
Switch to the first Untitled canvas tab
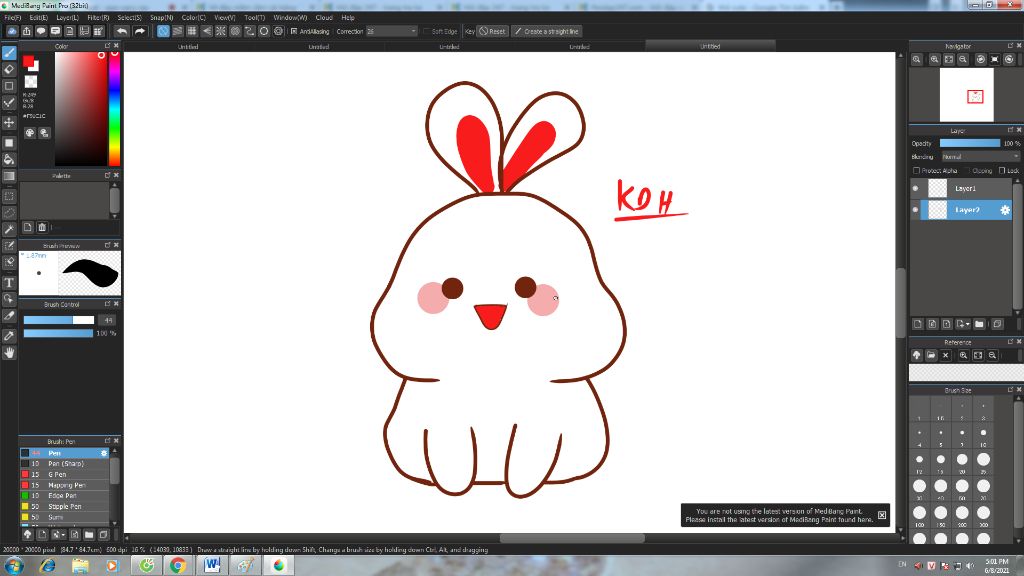click(x=188, y=47)
